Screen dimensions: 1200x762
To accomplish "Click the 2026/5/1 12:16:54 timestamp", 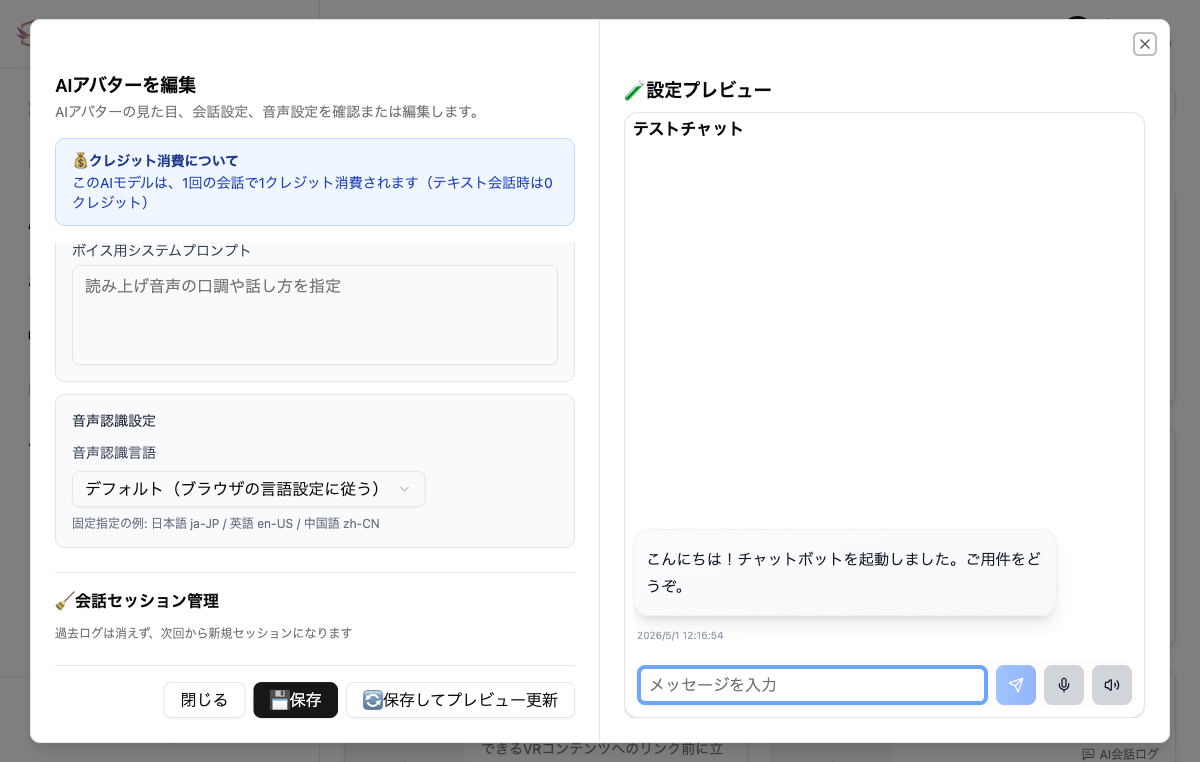I will click(680, 635).
